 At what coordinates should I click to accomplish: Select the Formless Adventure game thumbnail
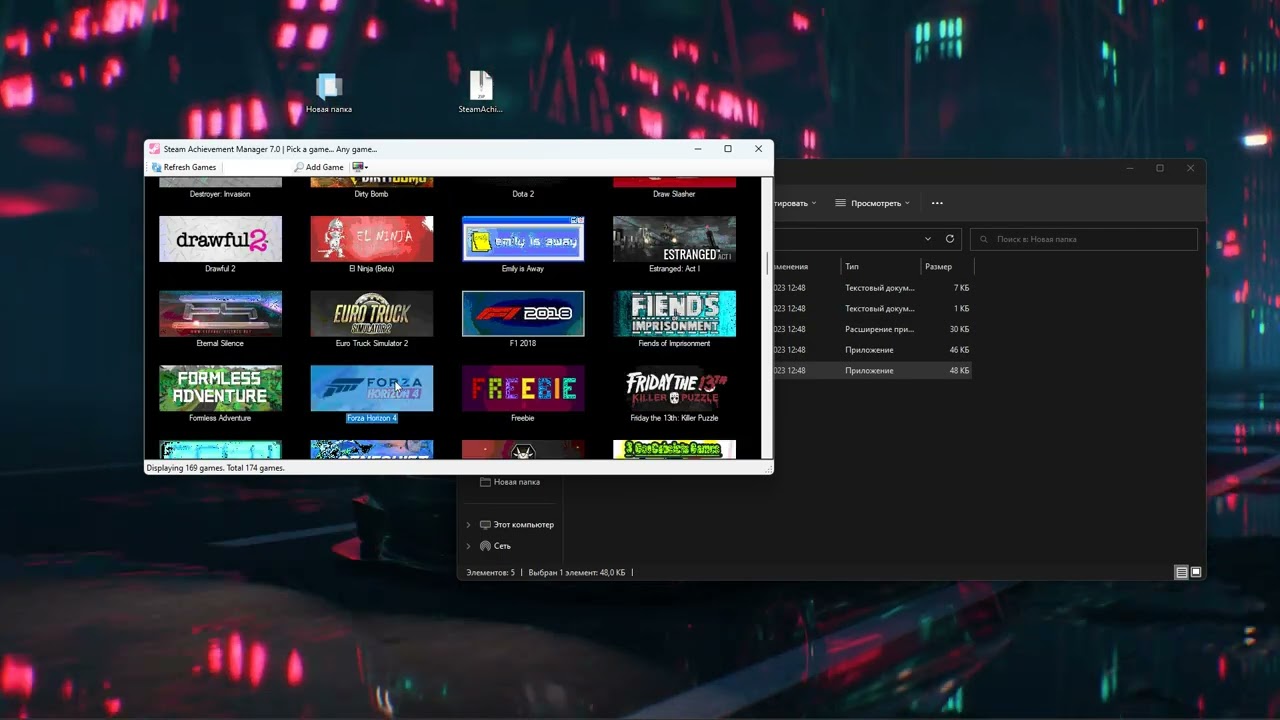[220, 388]
